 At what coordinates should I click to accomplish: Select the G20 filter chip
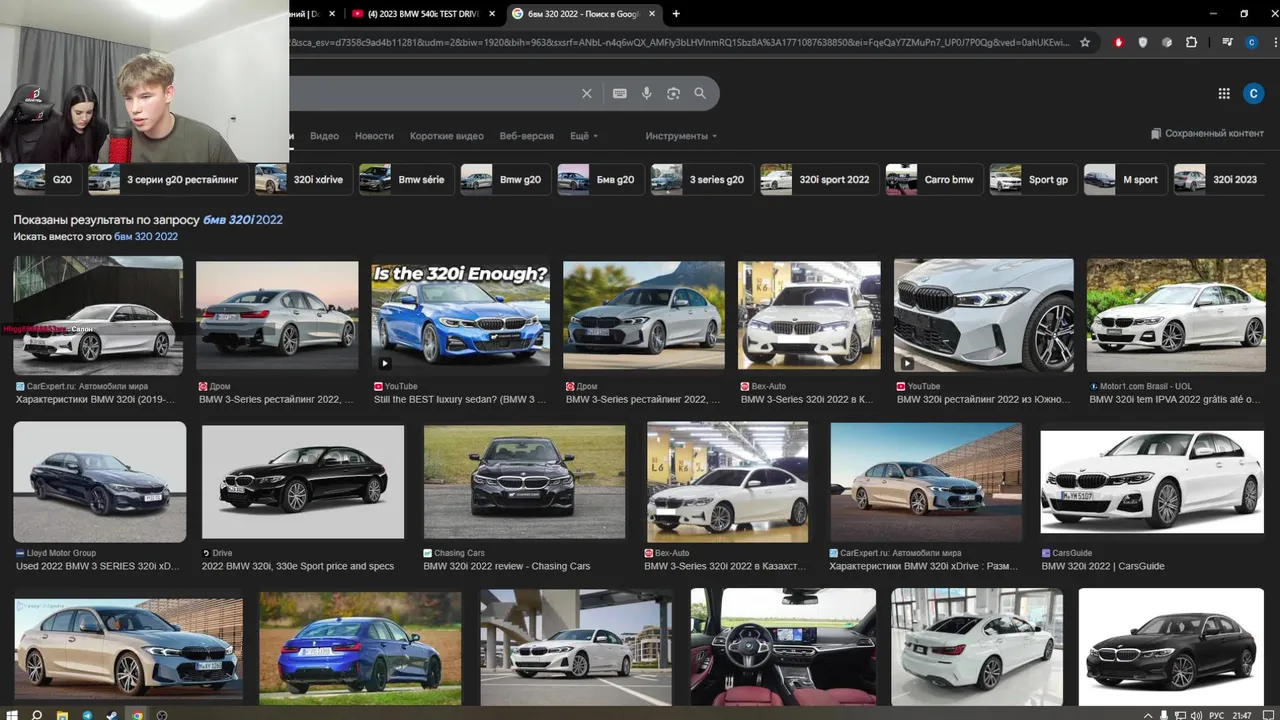click(x=46, y=180)
